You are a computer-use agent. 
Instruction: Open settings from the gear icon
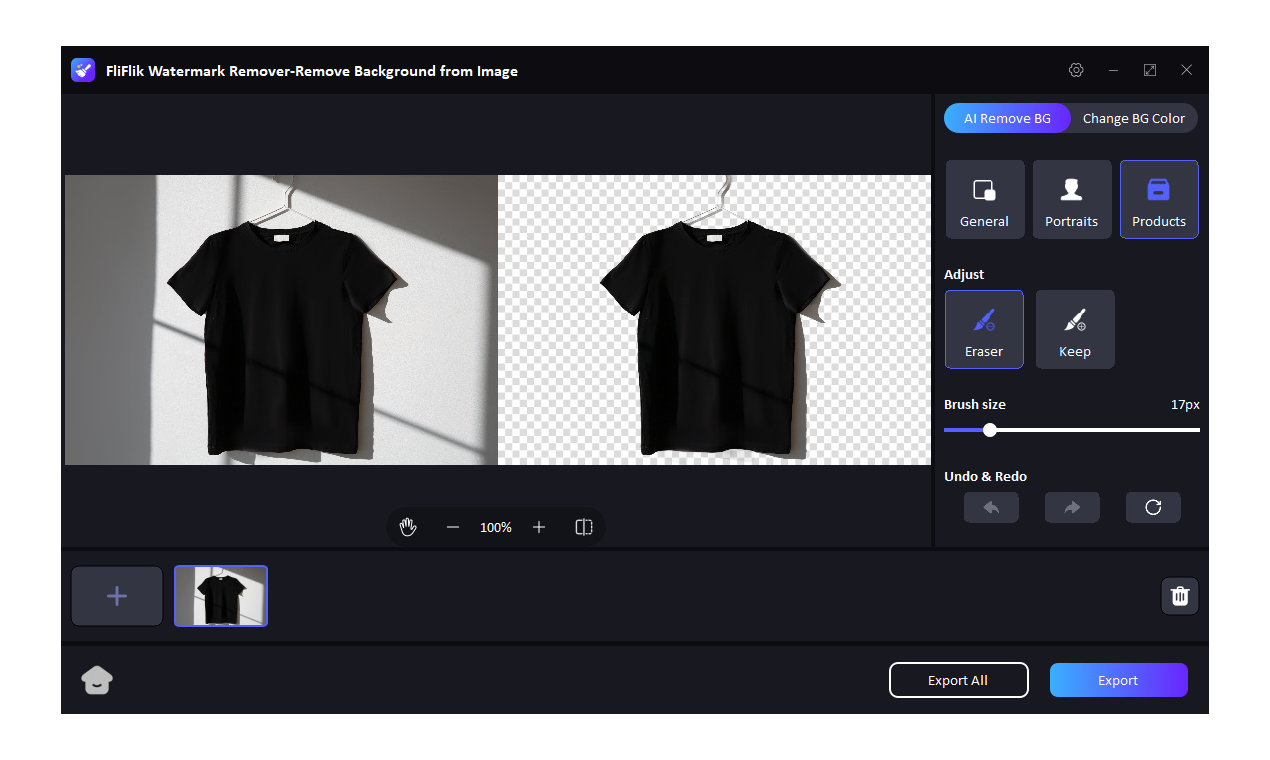[1076, 70]
